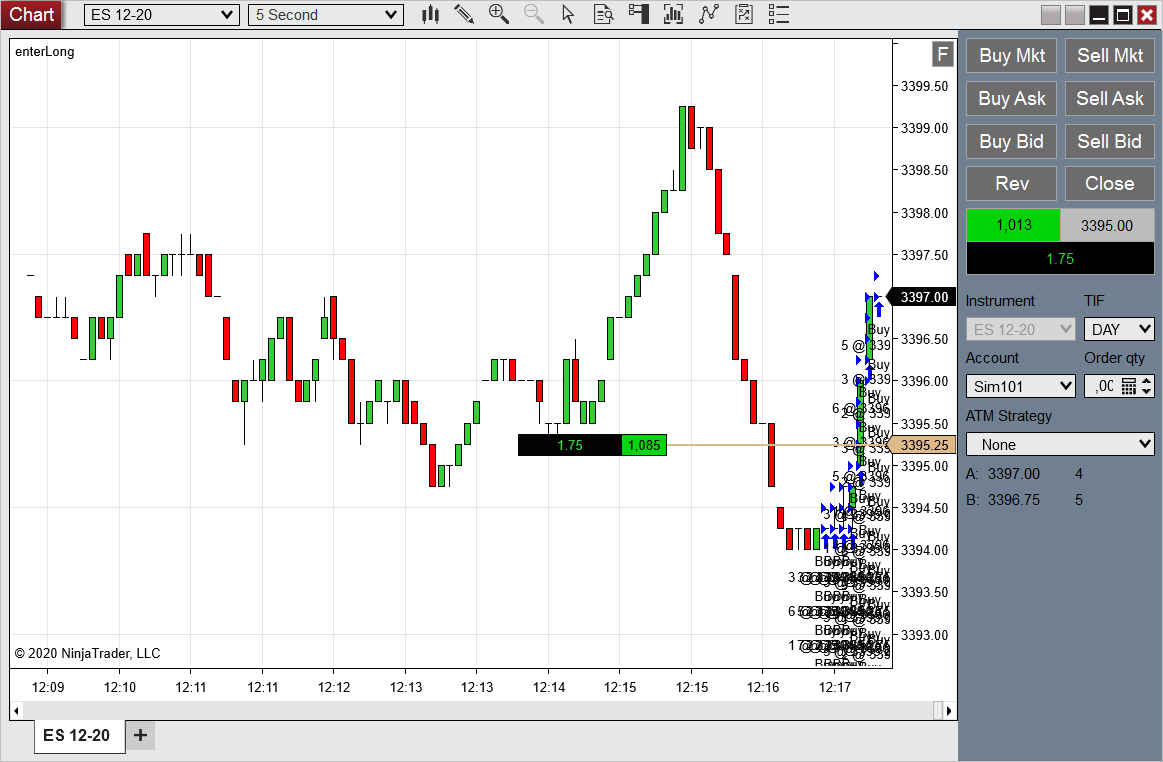This screenshot has width=1163, height=762.
Task: Open the Indicators icon
Action: [673, 14]
